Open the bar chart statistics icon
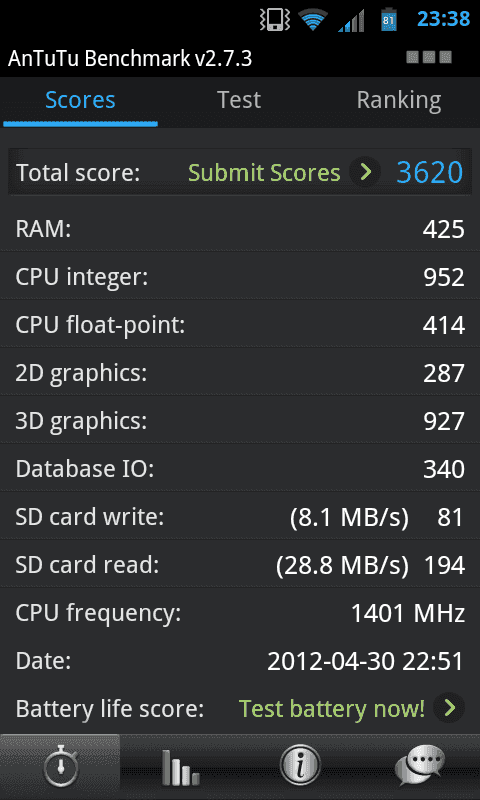This screenshot has height=800, width=480. click(180, 767)
